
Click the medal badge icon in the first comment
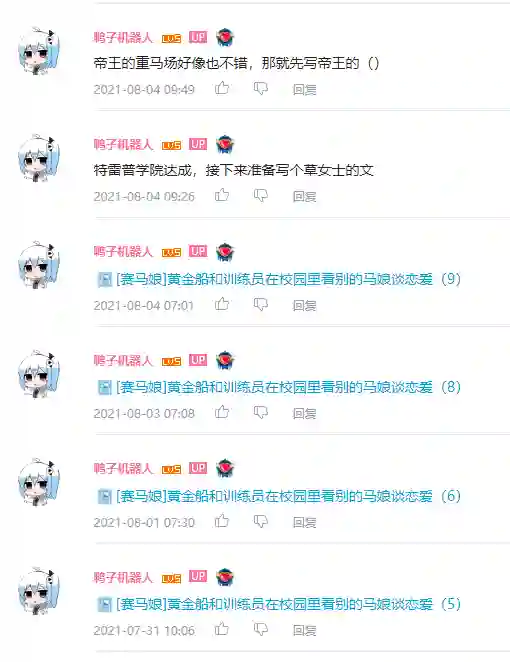point(225,38)
